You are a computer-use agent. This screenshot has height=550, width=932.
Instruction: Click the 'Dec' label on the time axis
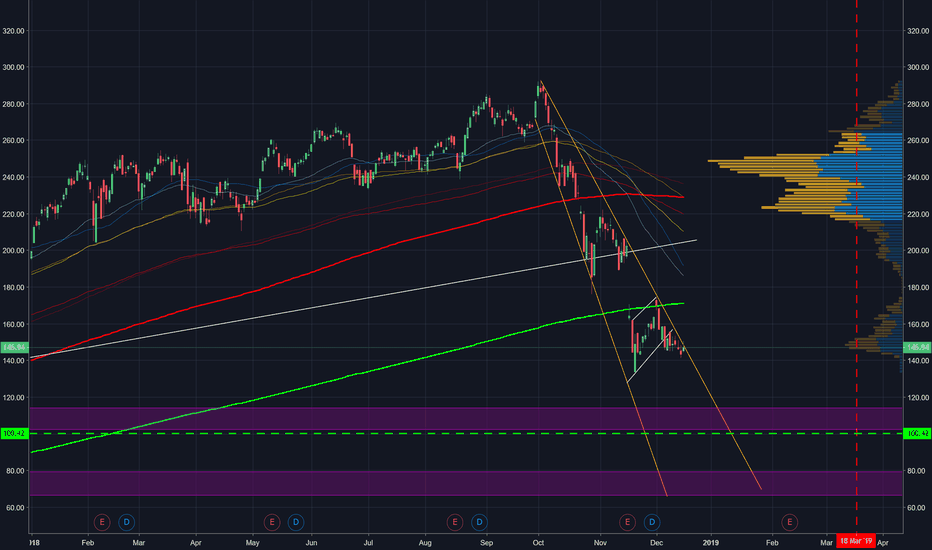tap(656, 543)
